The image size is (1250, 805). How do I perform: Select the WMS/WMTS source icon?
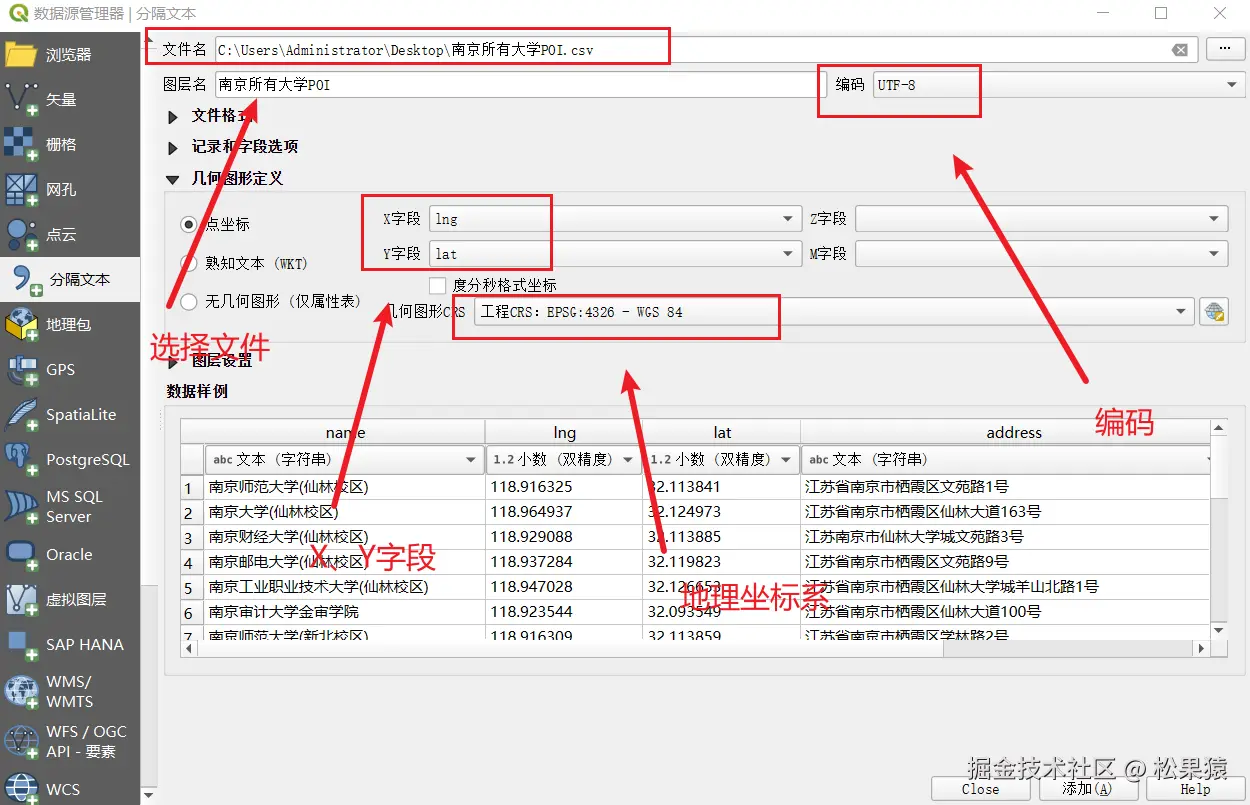21,691
